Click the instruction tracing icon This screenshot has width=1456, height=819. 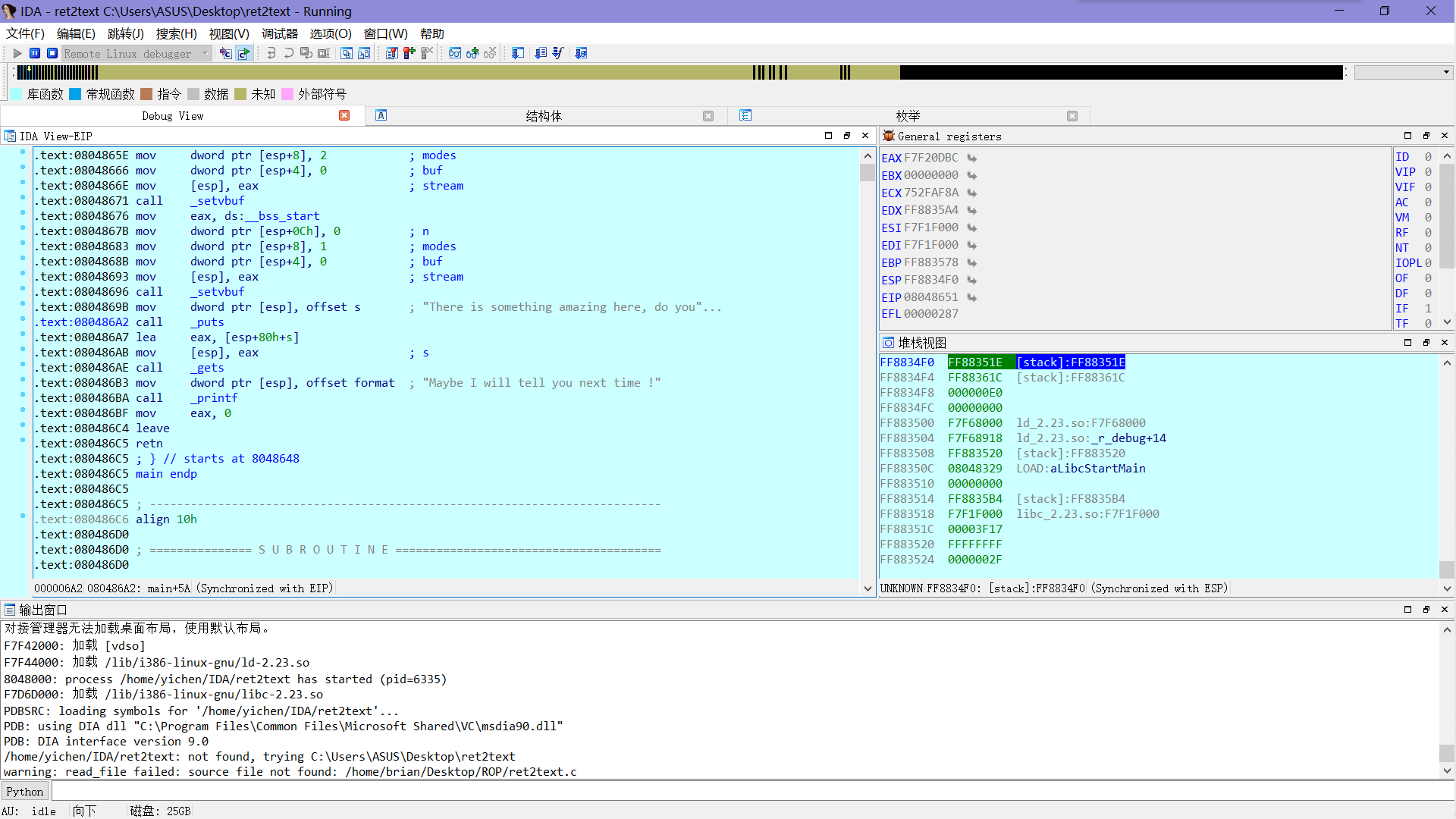click(541, 53)
